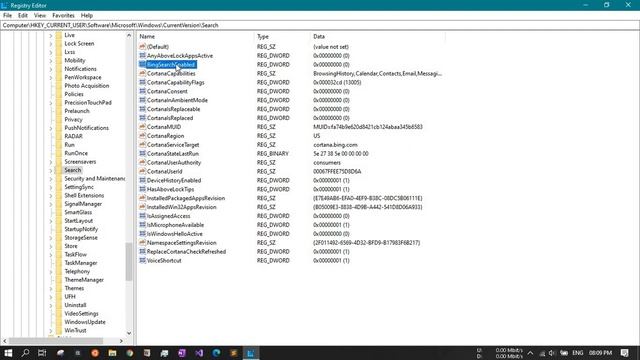Expand the Search key node

[x=51, y=170]
